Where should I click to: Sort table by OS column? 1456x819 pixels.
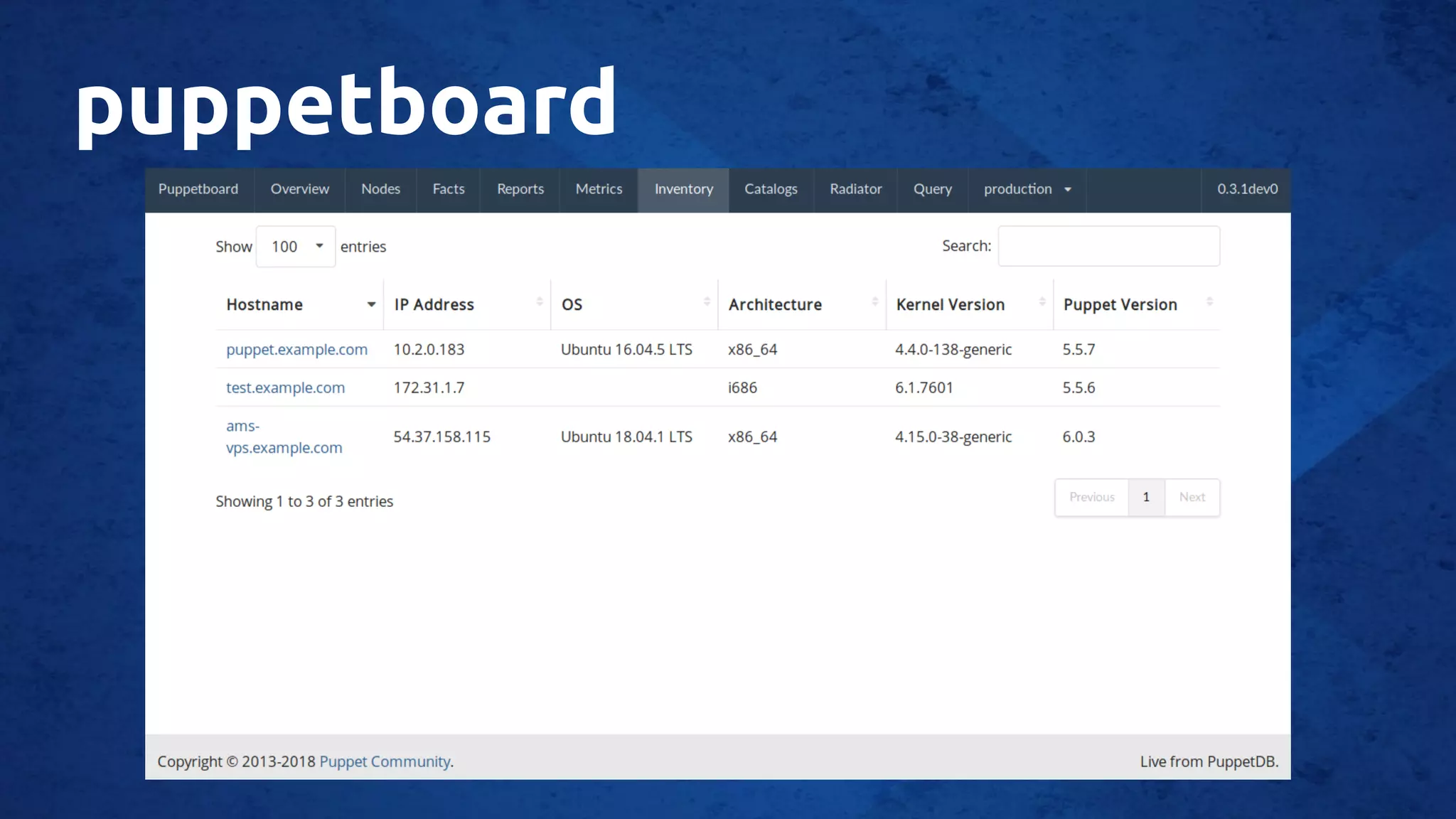pyautogui.click(x=635, y=304)
